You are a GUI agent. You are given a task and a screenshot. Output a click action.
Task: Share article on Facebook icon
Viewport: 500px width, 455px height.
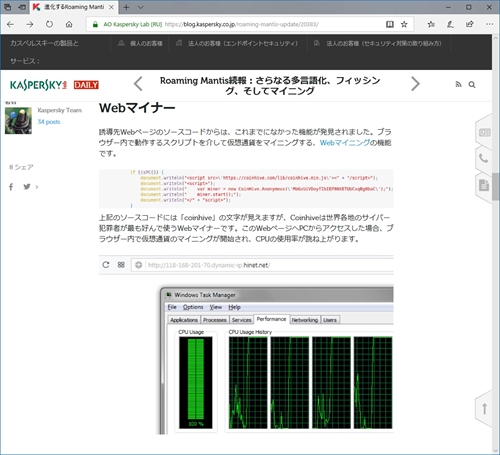click(11, 187)
